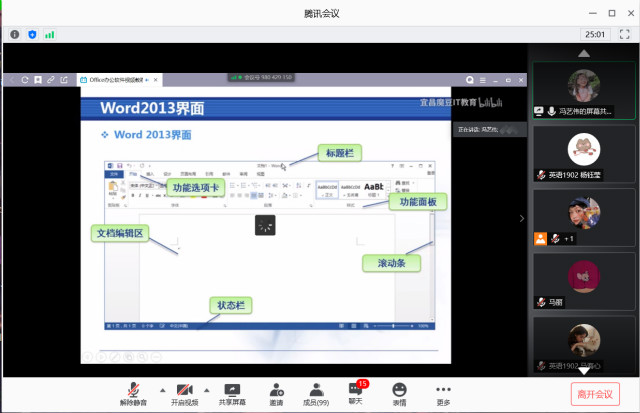Click the shared browser's back arrow
The width and height of the screenshot is (640, 413).
(12, 80)
